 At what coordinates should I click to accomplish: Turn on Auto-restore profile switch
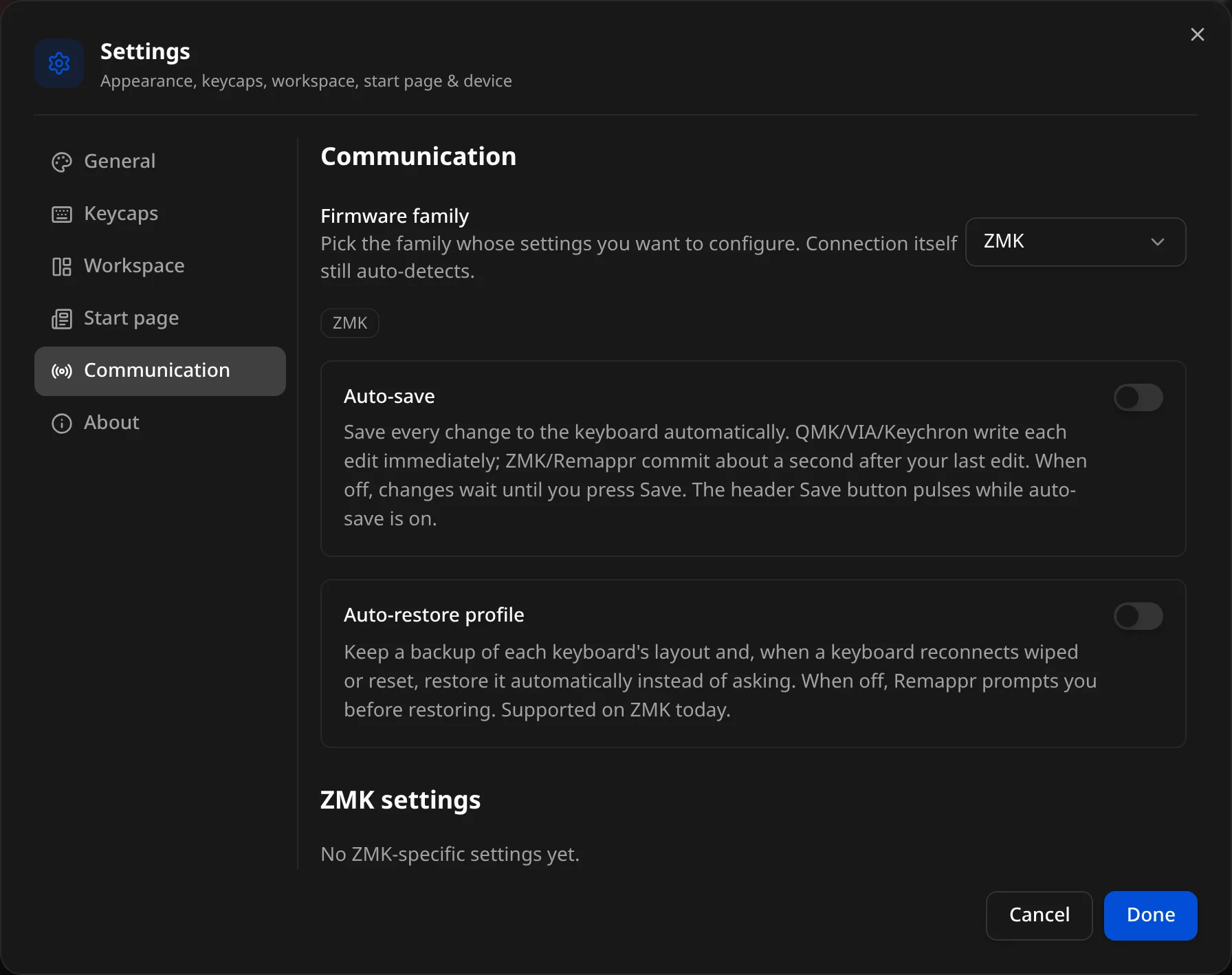tap(1138, 616)
